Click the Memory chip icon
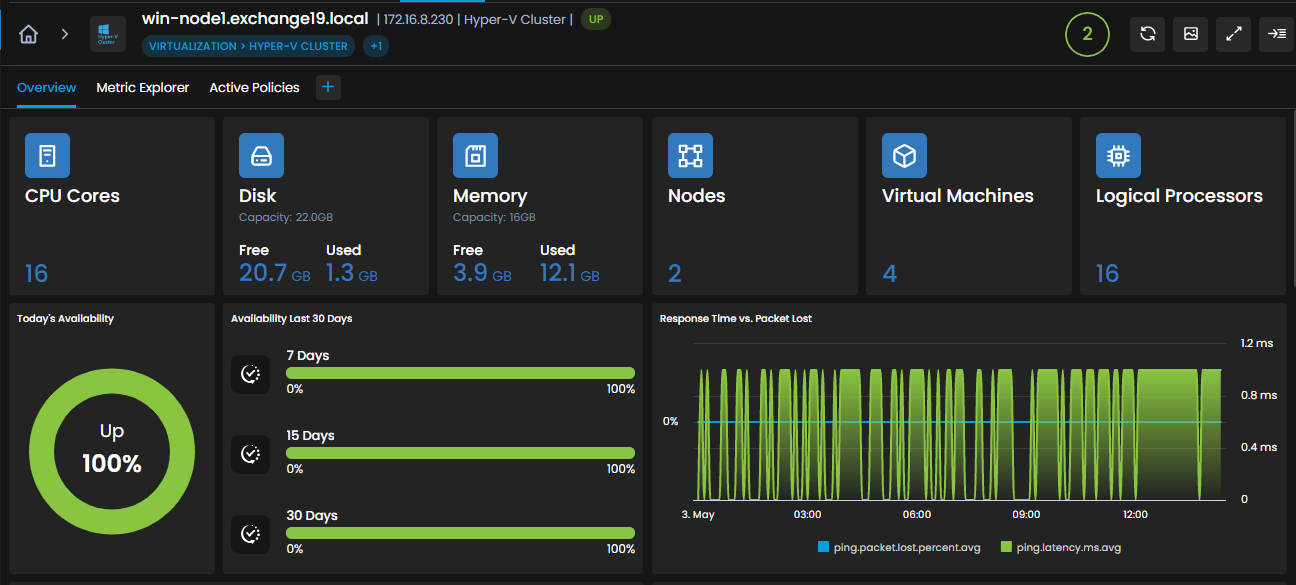This screenshot has height=585, width=1296. coord(475,156)
